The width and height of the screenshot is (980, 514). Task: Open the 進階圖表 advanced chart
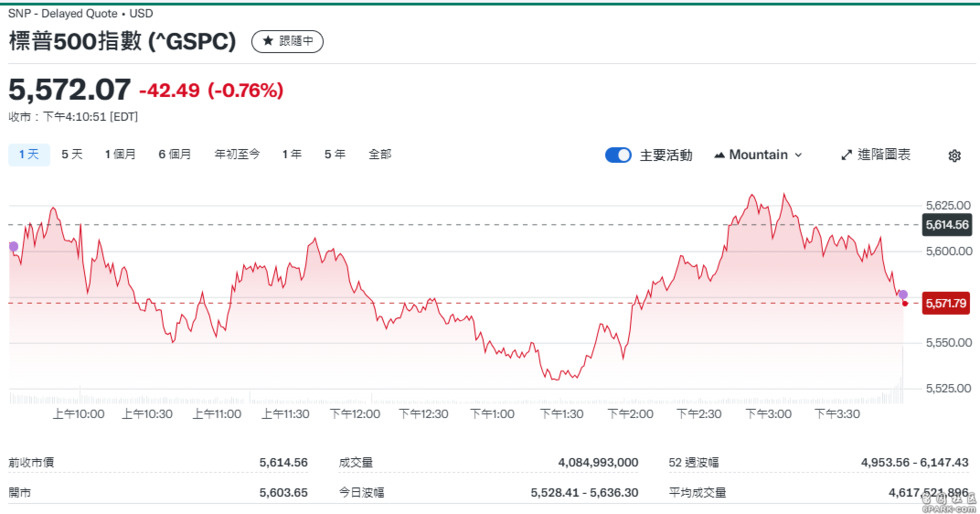click(x=876, y=155)
